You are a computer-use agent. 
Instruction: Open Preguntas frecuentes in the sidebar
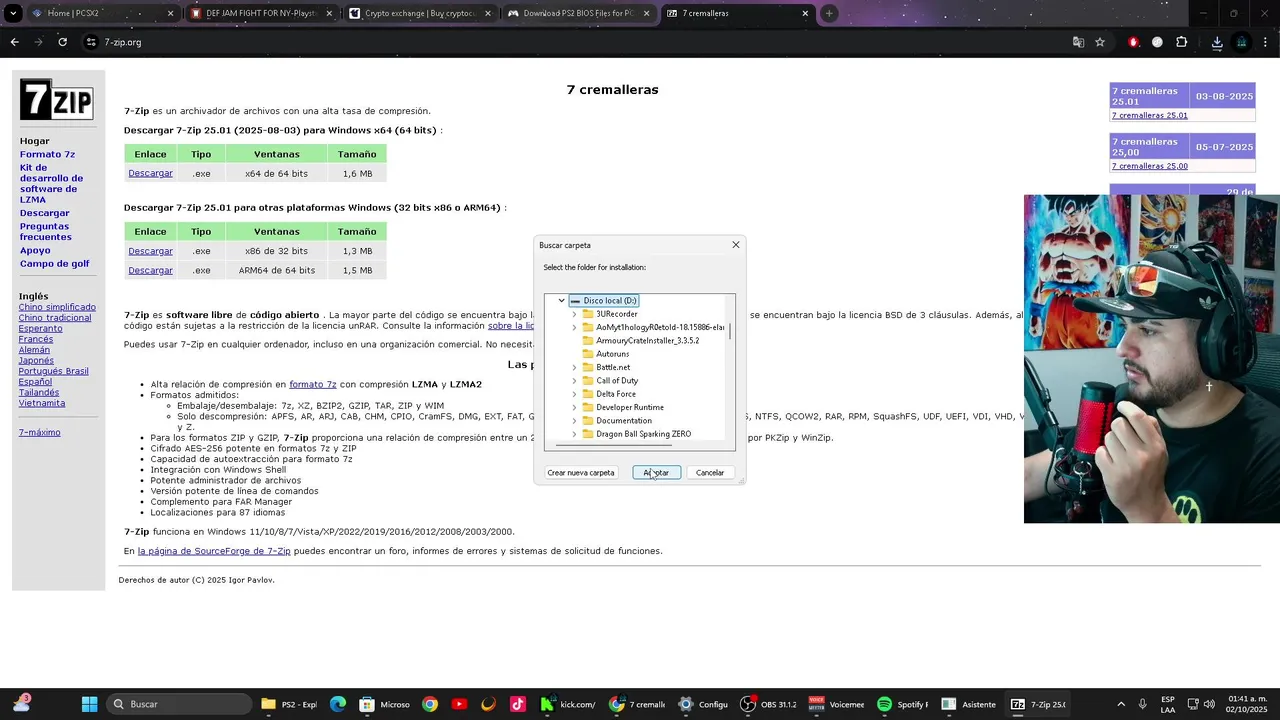(45, 232)
